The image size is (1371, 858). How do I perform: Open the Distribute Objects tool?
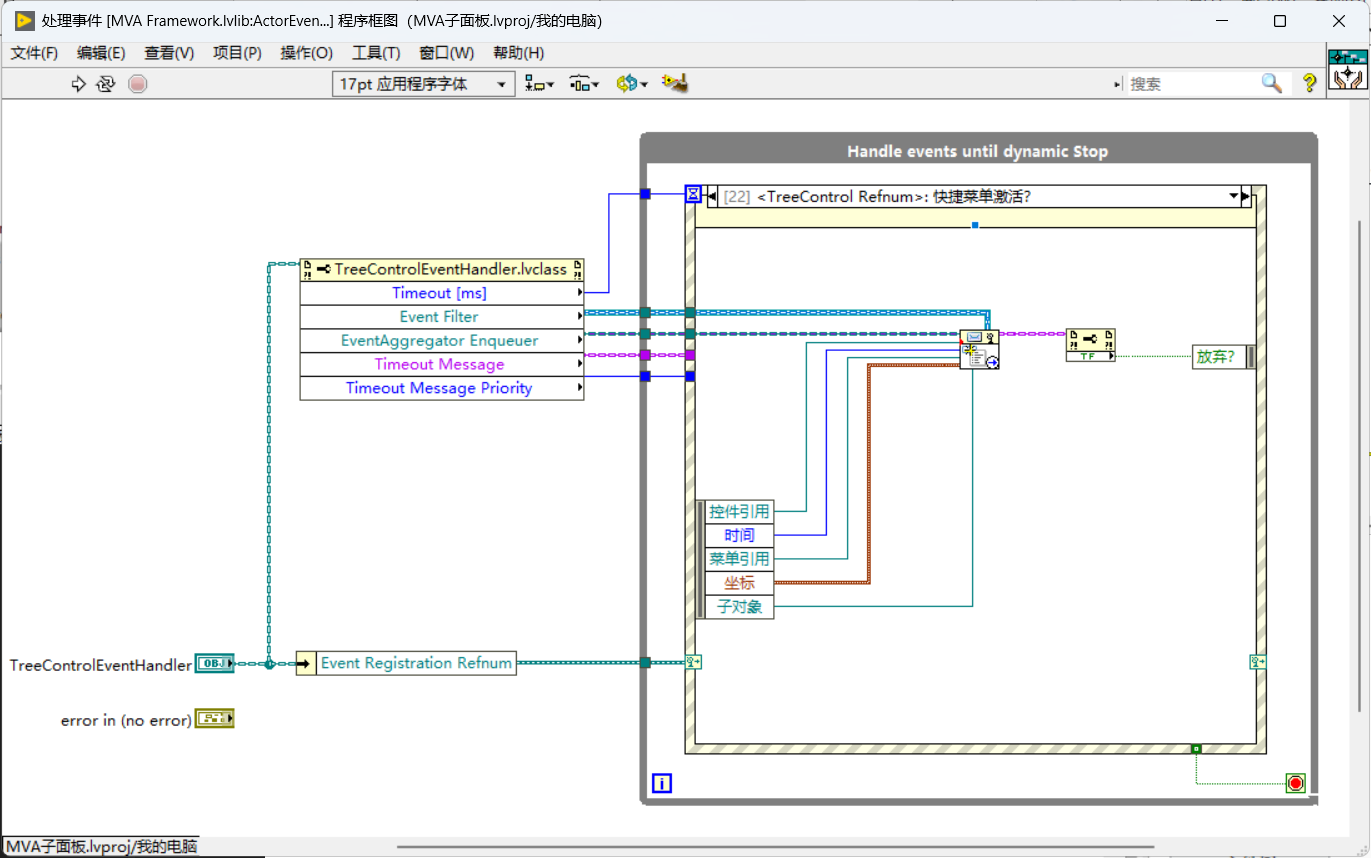tap(584, 84)
